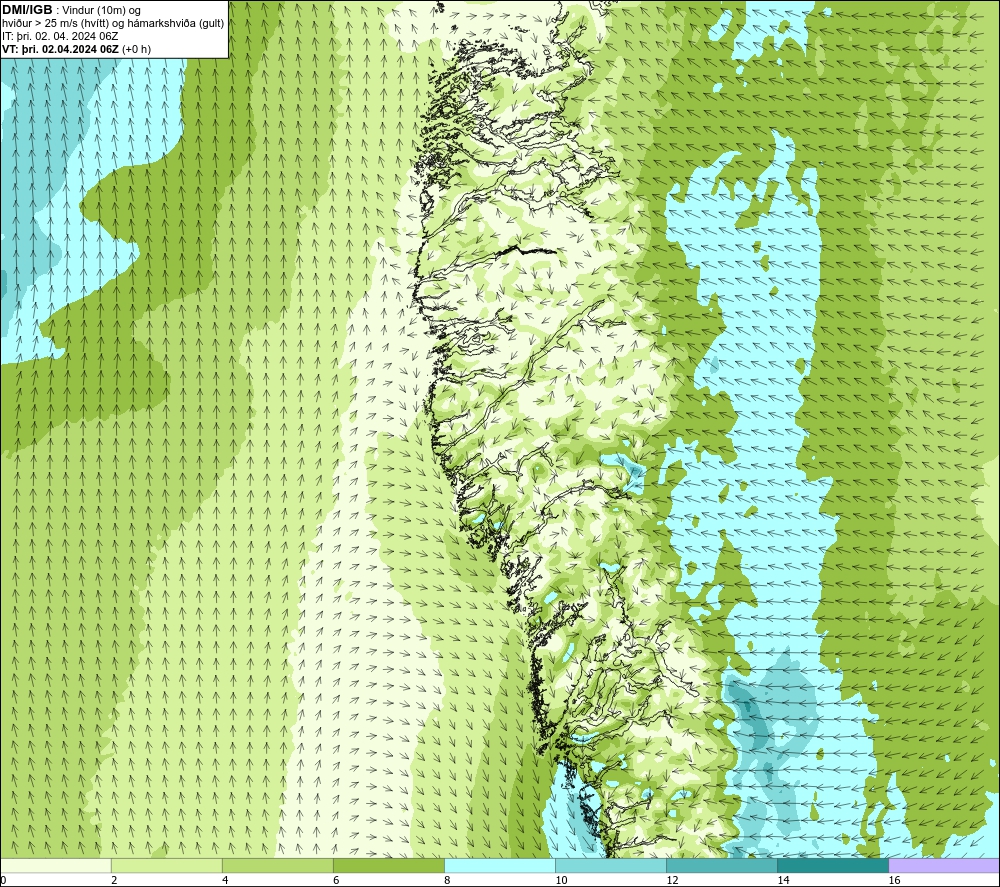
Task: Select the 8–10 m/s light cyan swatch
Action: [x=499, y=866]
